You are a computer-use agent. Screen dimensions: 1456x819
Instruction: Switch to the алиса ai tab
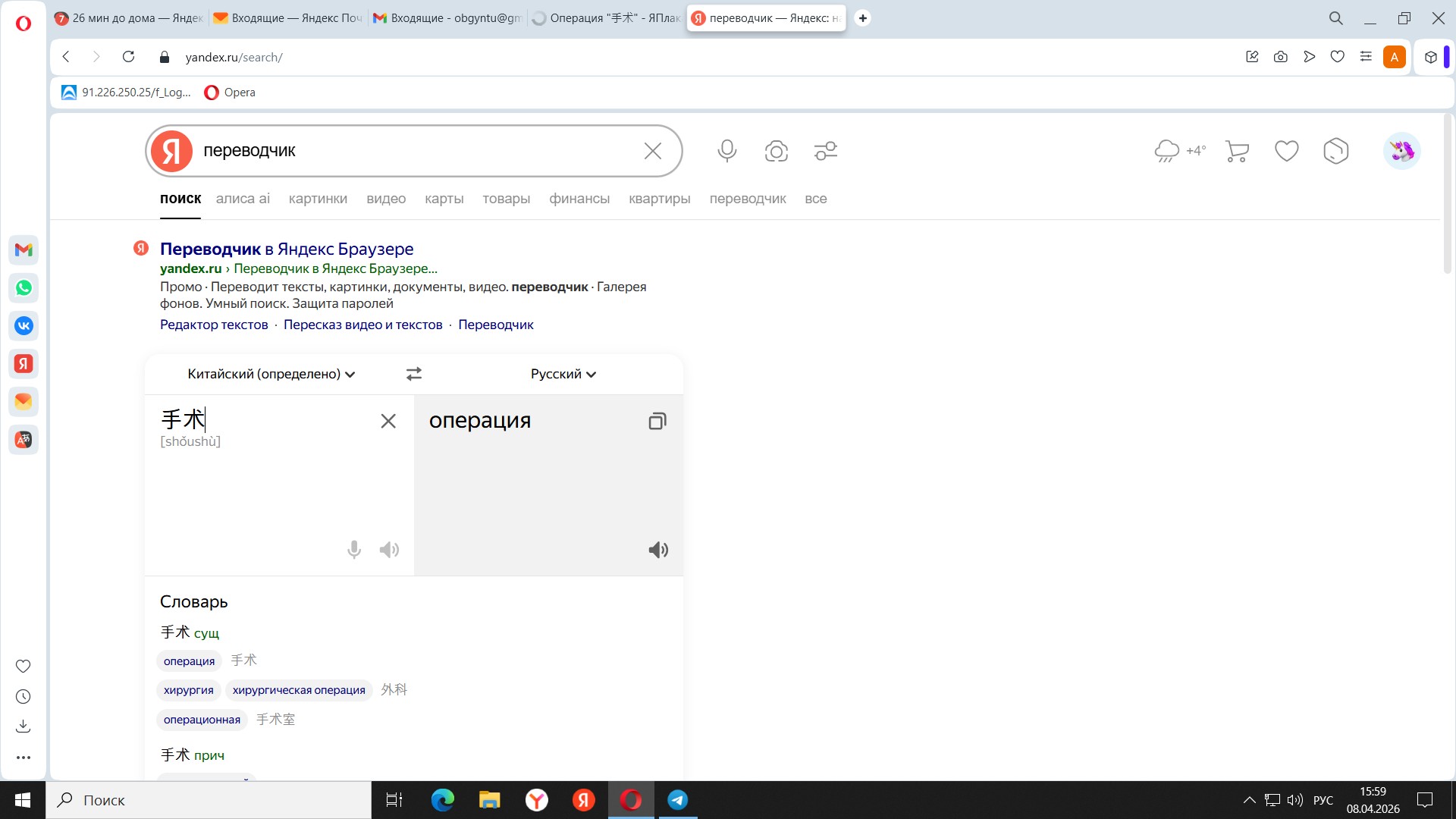(x=243, y=199)
